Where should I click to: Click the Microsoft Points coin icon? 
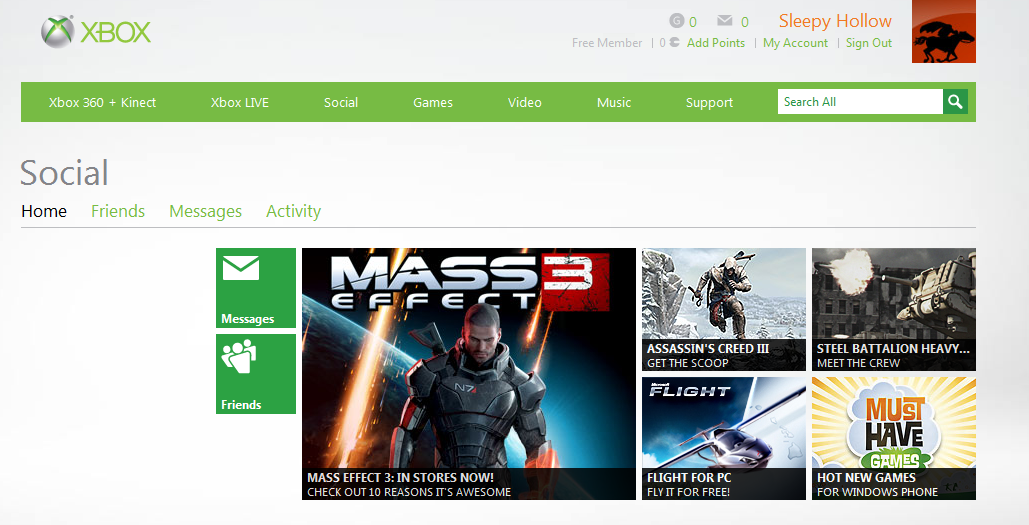[674, 43]
